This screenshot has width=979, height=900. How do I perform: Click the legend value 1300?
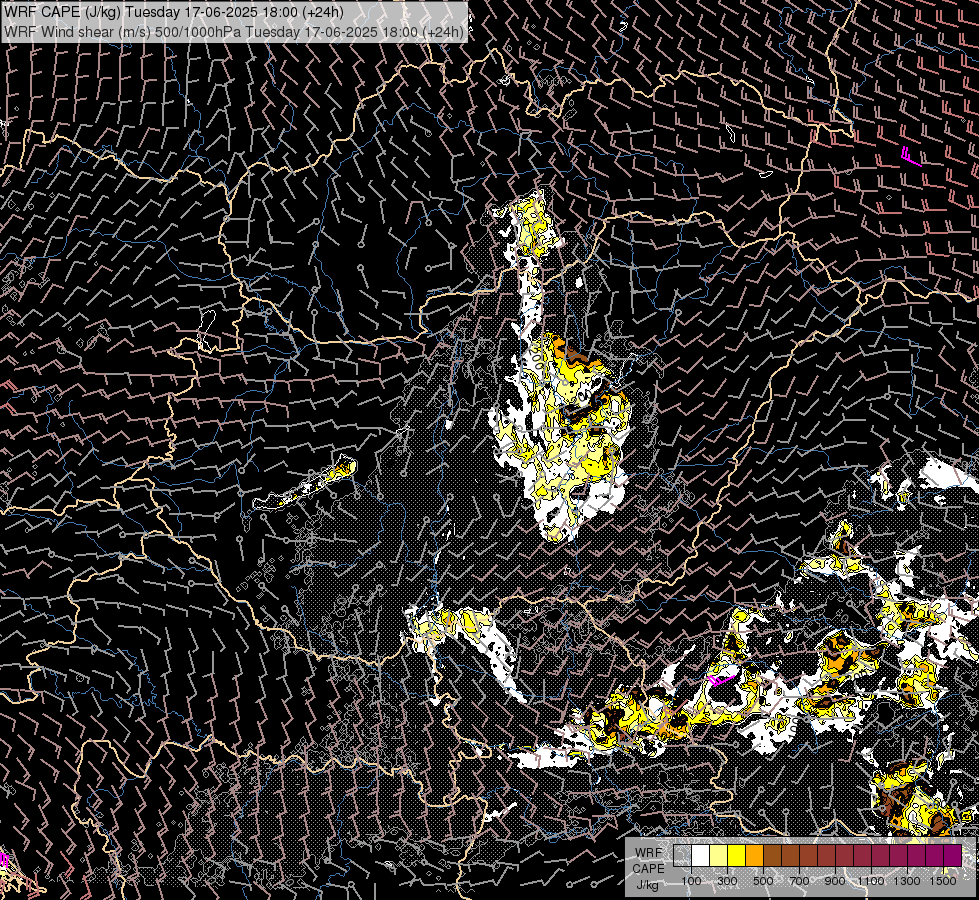pyautogui.click(x=907, y=881)
